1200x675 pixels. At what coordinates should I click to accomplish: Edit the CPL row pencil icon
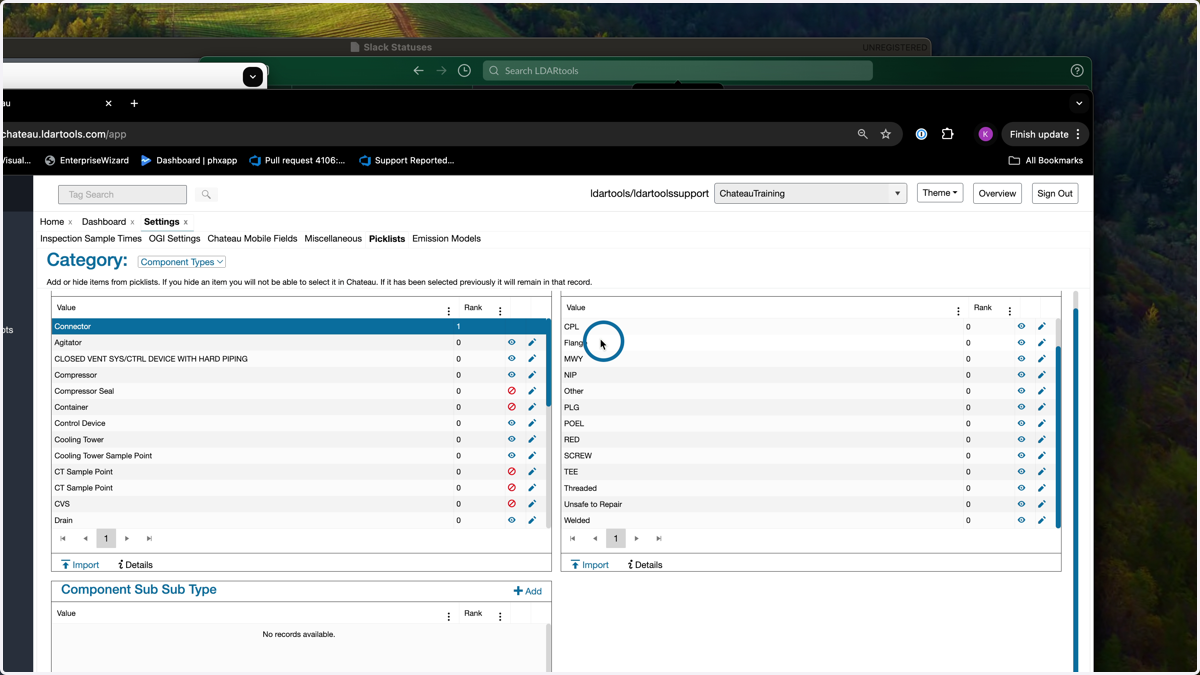1041,327
